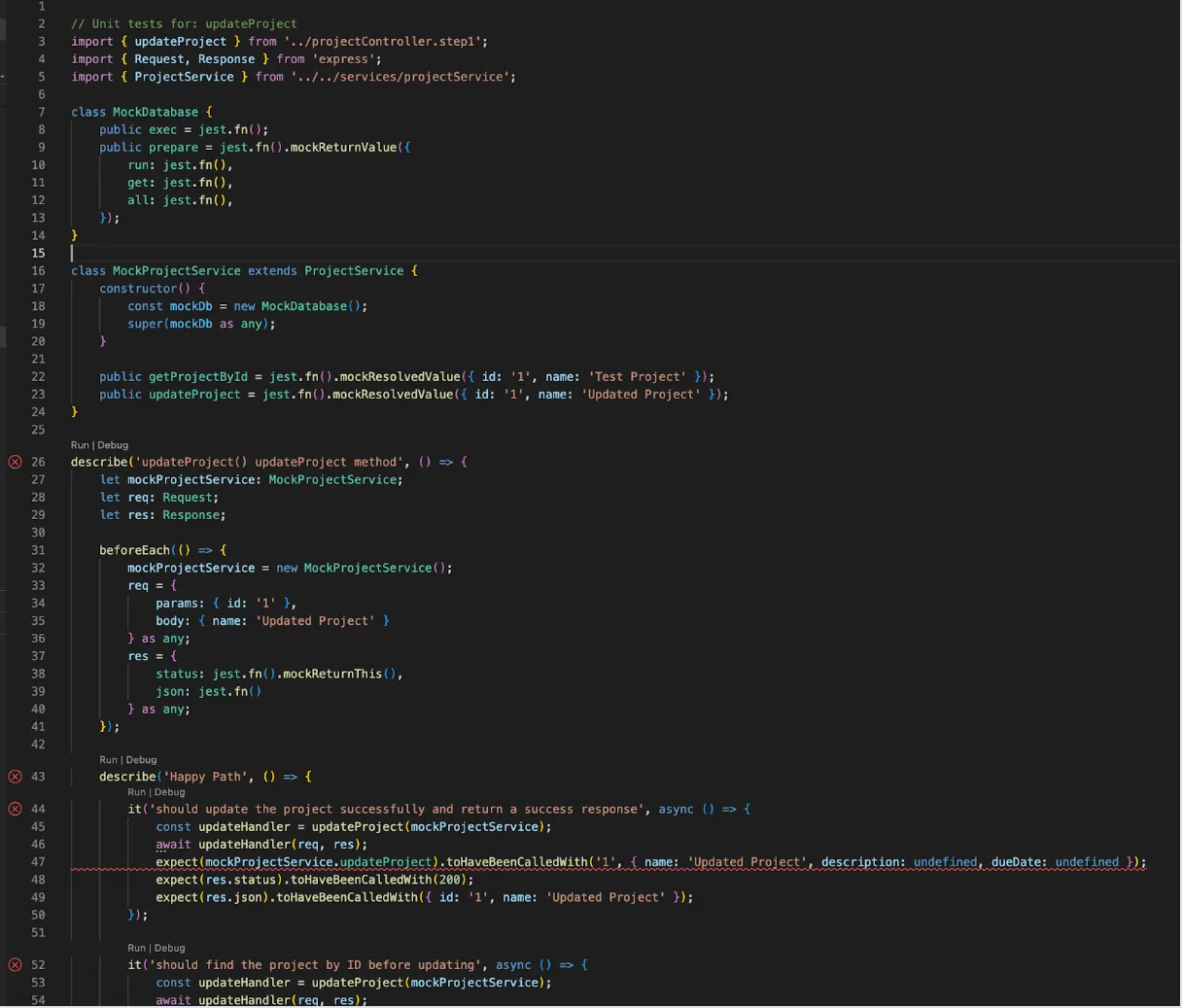Click the MockDatabase class name declaration
Image resolution: width=1182 pixels, height=1008 pixels.
click(x=156, y=112)
